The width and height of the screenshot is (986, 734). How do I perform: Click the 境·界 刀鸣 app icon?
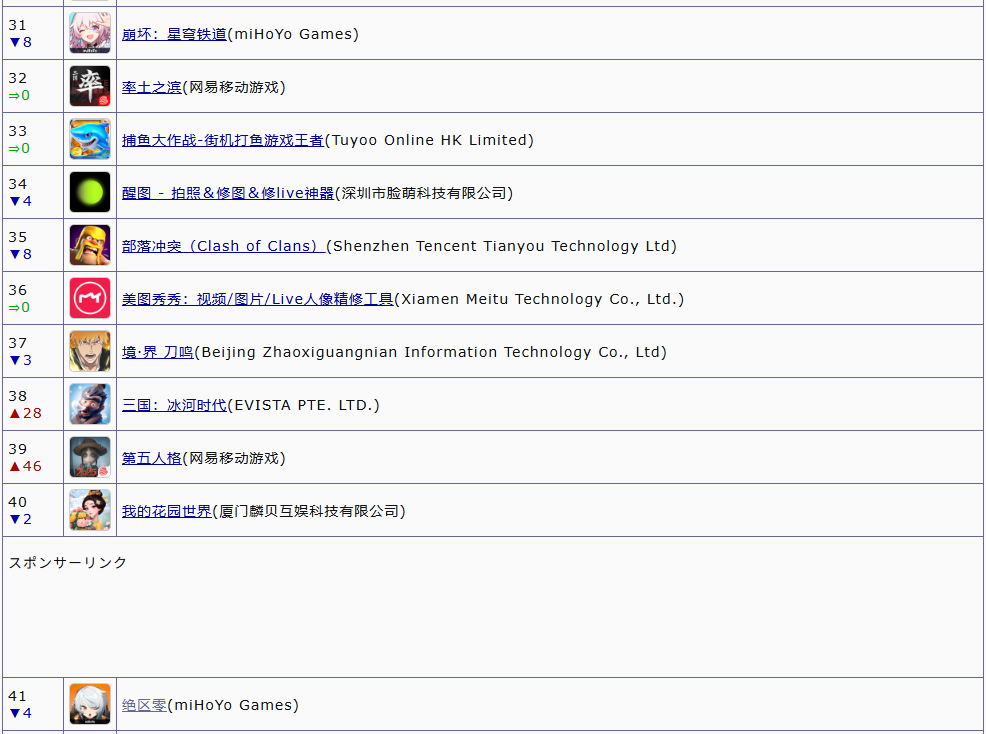(x=90, y=351)
